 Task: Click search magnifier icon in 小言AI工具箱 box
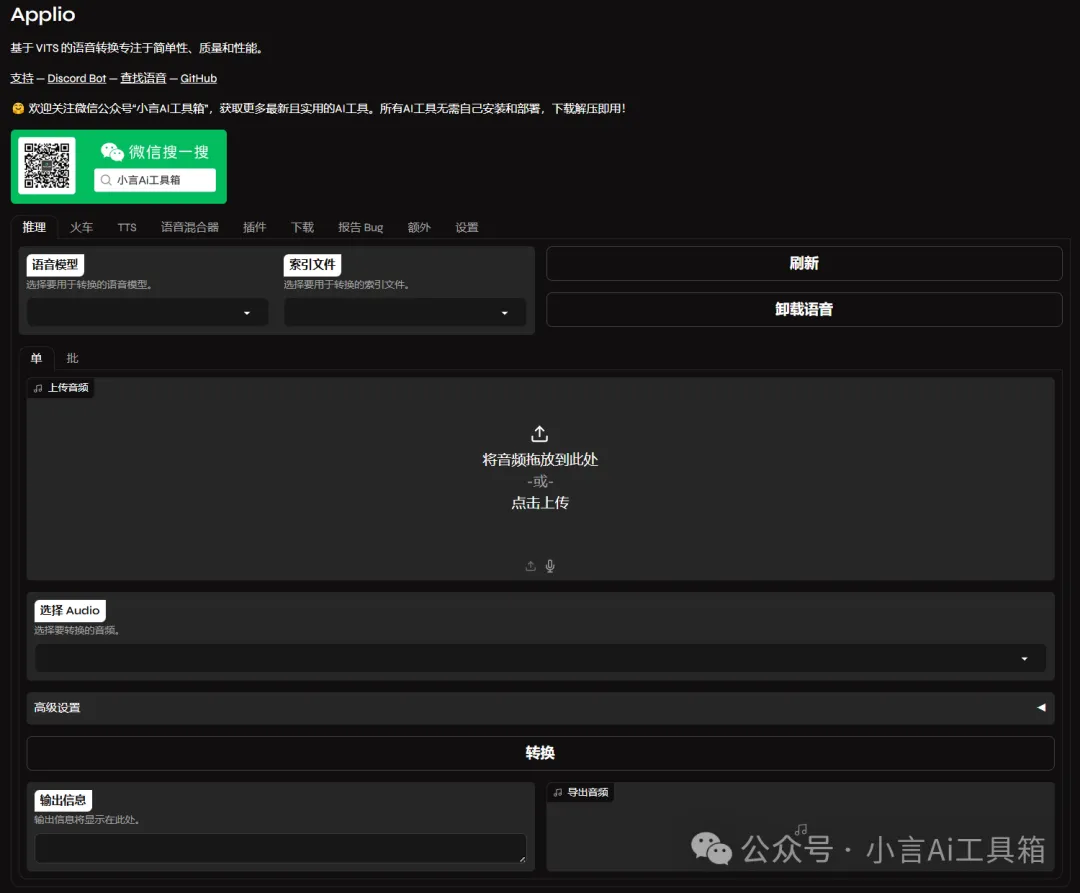(106, 180)
